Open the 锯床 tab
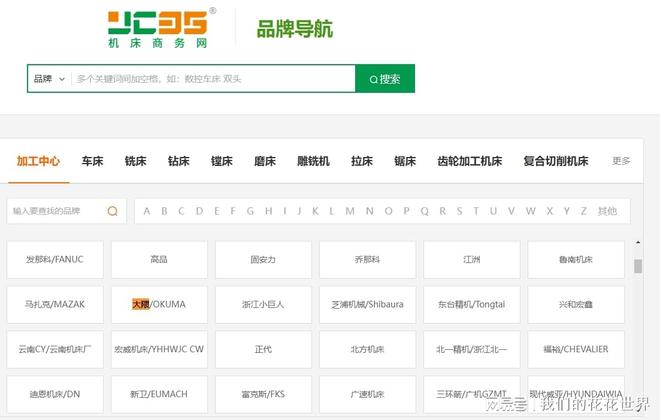Screen dimensions: 660x420 405,161
